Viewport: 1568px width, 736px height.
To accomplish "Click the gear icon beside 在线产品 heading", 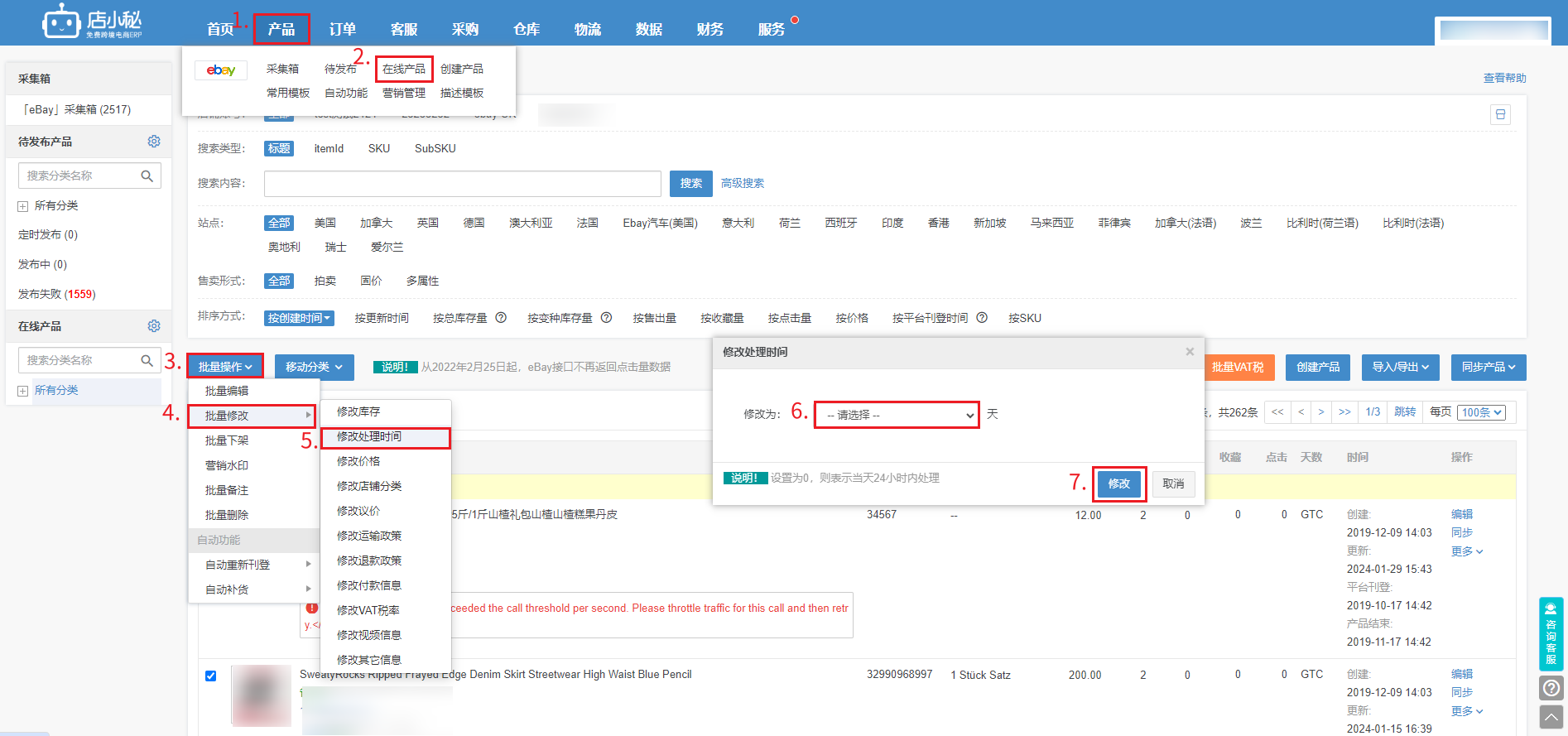I will tap(154, 326).
